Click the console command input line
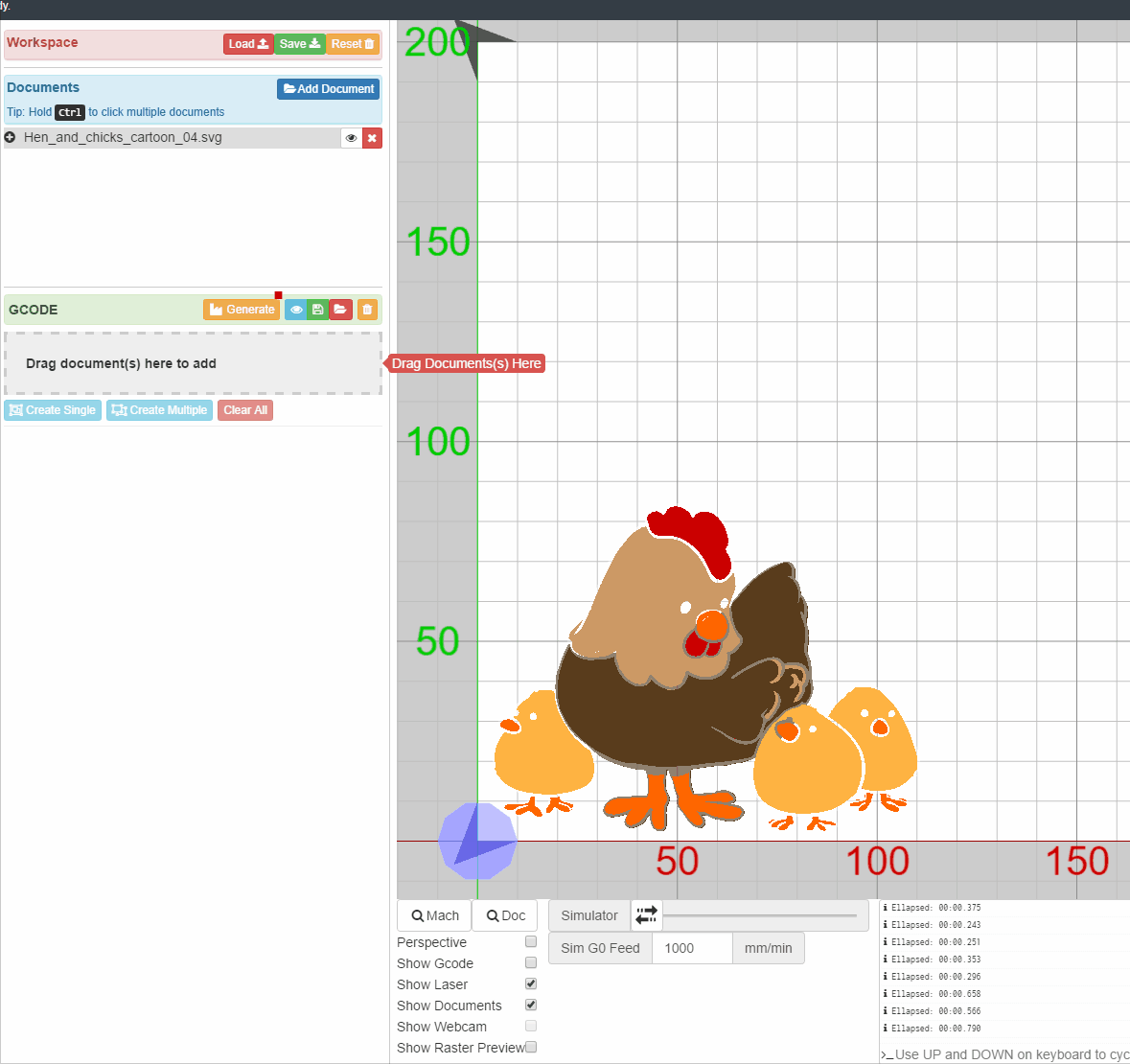 coord(1005,1053)
